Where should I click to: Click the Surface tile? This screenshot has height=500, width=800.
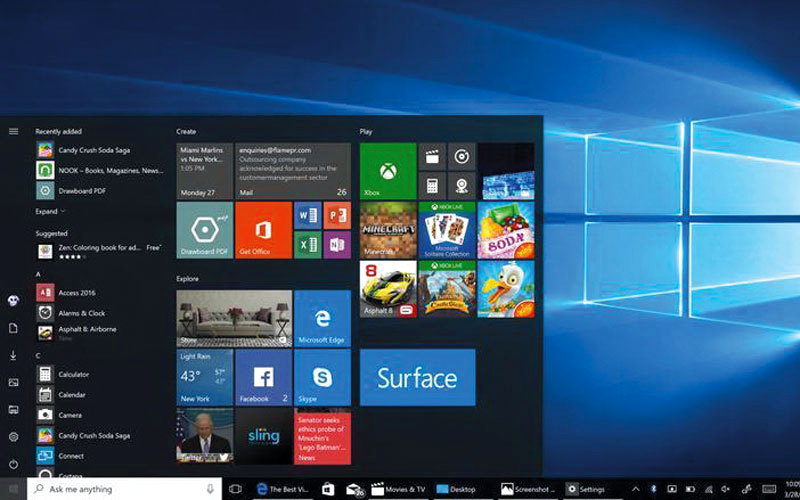(x=417, y=377)
